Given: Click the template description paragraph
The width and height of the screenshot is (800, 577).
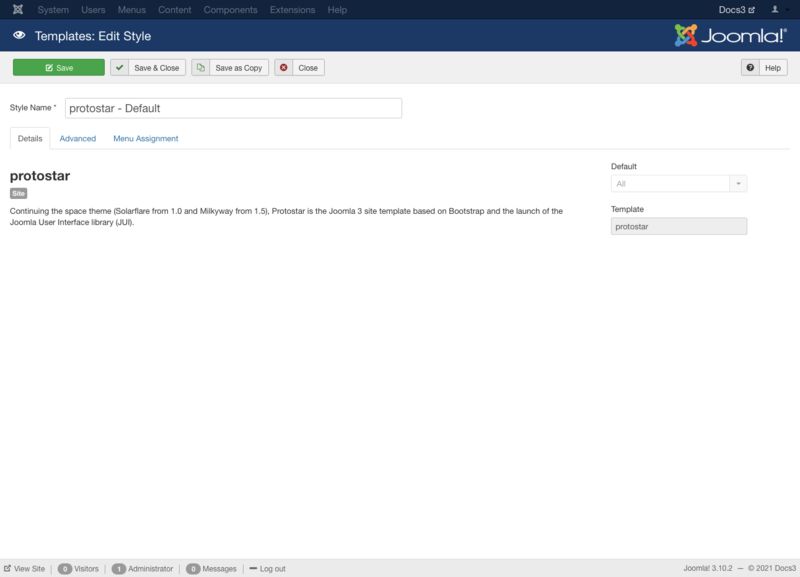Looking at the screenshot, I should (286, 216).
